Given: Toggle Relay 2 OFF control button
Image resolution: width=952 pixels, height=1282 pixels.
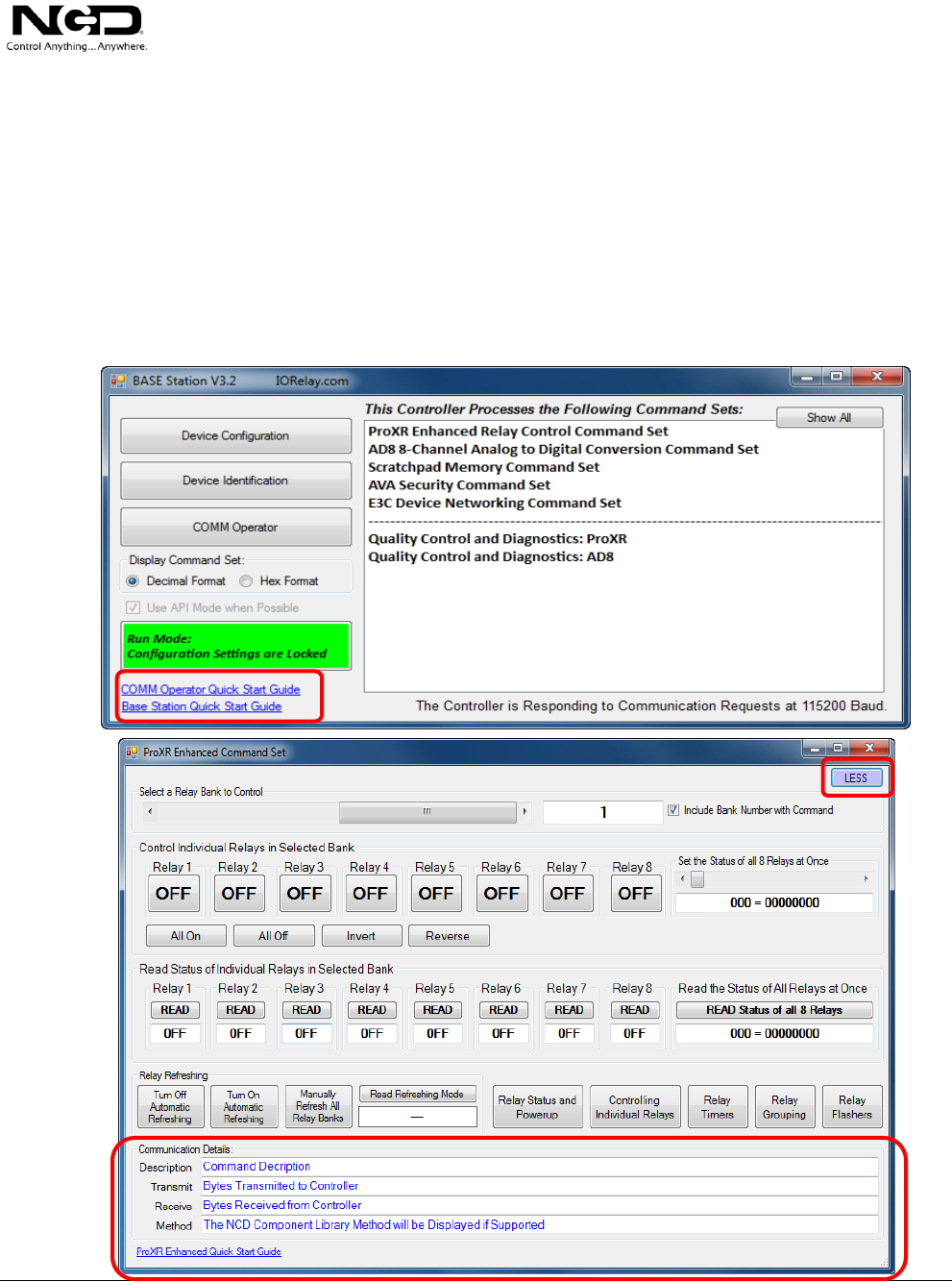Looking at the screenshot, I should [x=239, y=894].
